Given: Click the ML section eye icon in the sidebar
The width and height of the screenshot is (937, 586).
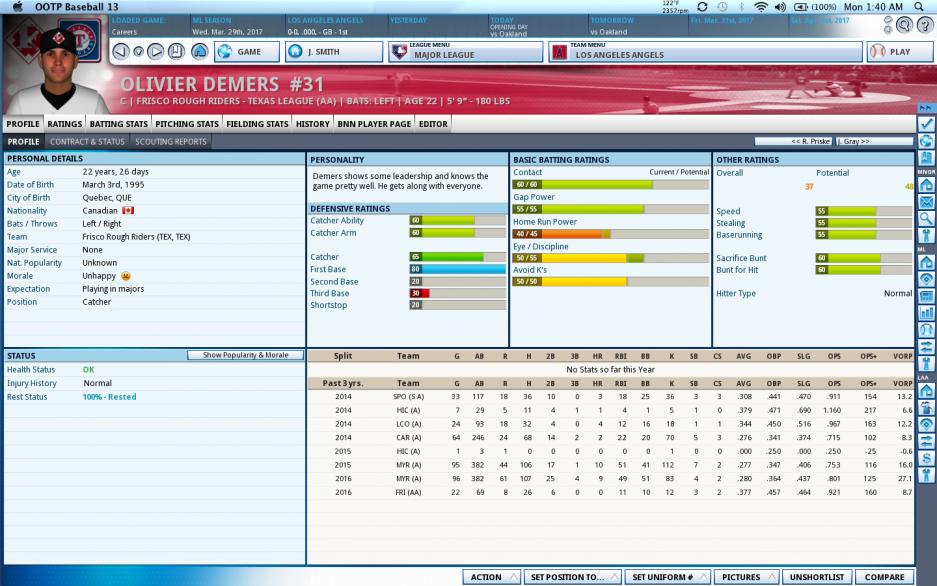Looking at the screenshot, I should [x=926, y=279].
